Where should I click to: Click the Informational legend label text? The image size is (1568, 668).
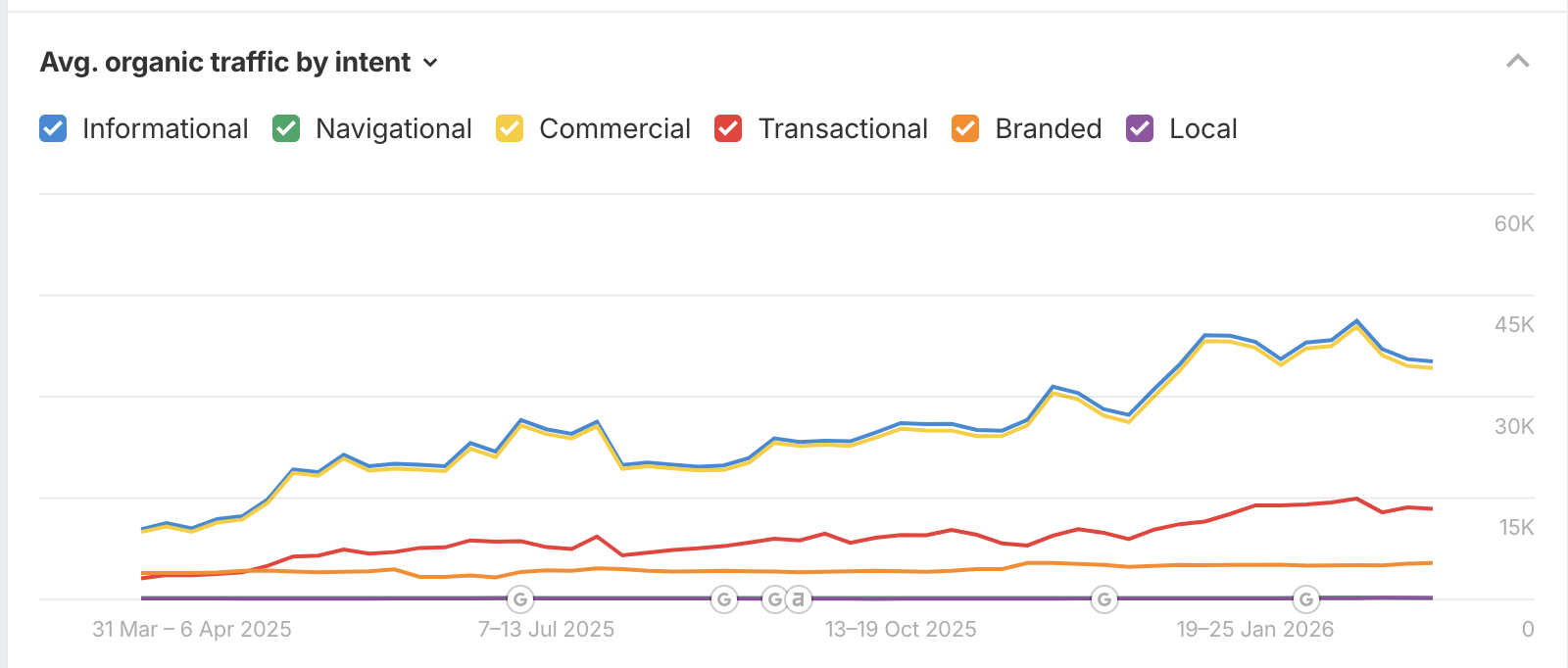click(165, 128)
